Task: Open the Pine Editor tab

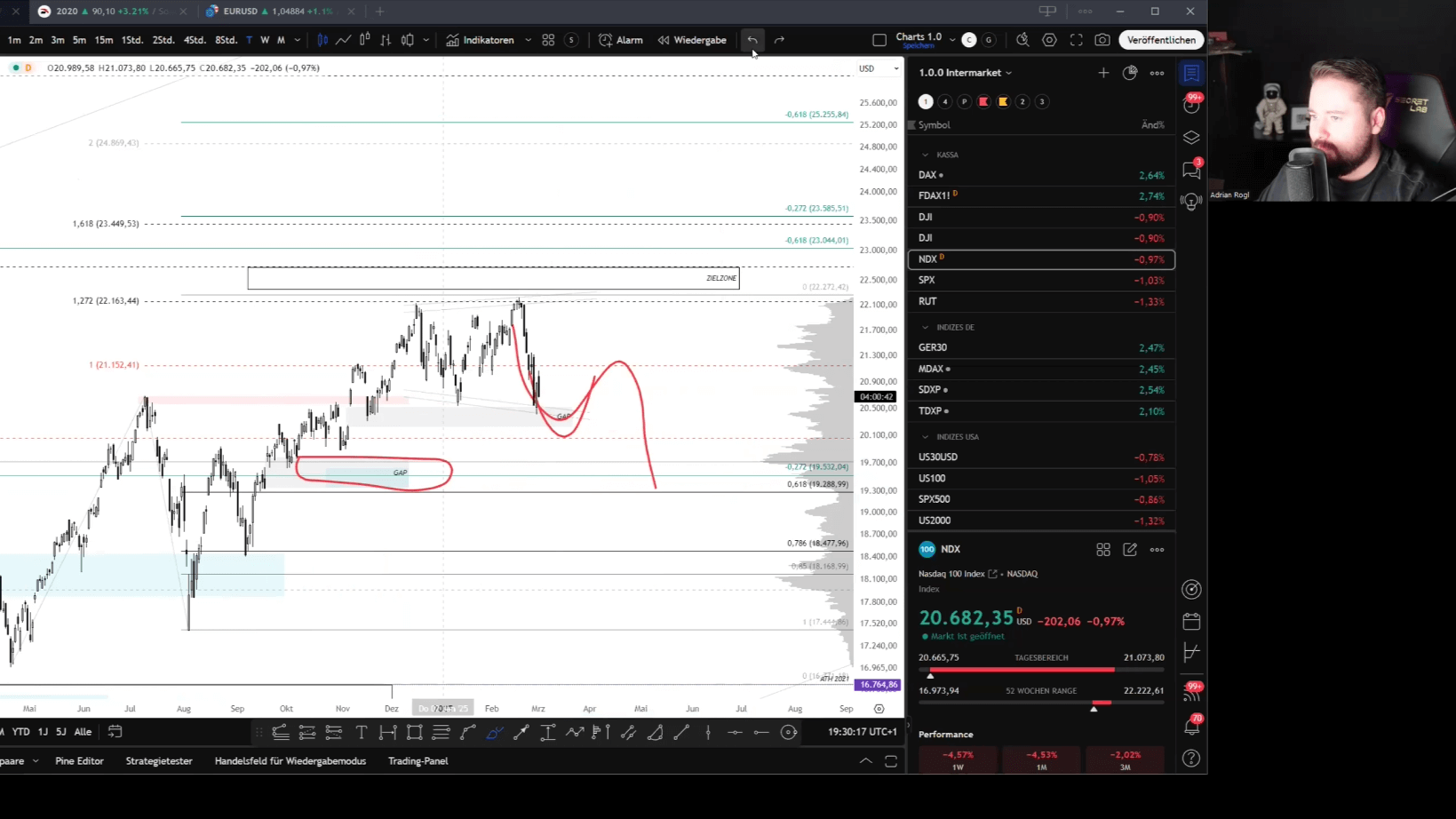Action: click(79, 761)
